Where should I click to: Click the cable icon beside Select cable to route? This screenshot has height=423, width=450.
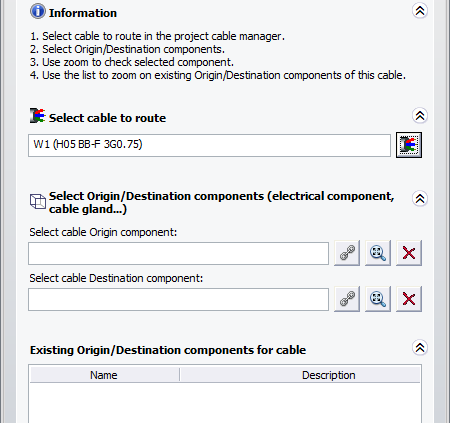pos(37,116)
